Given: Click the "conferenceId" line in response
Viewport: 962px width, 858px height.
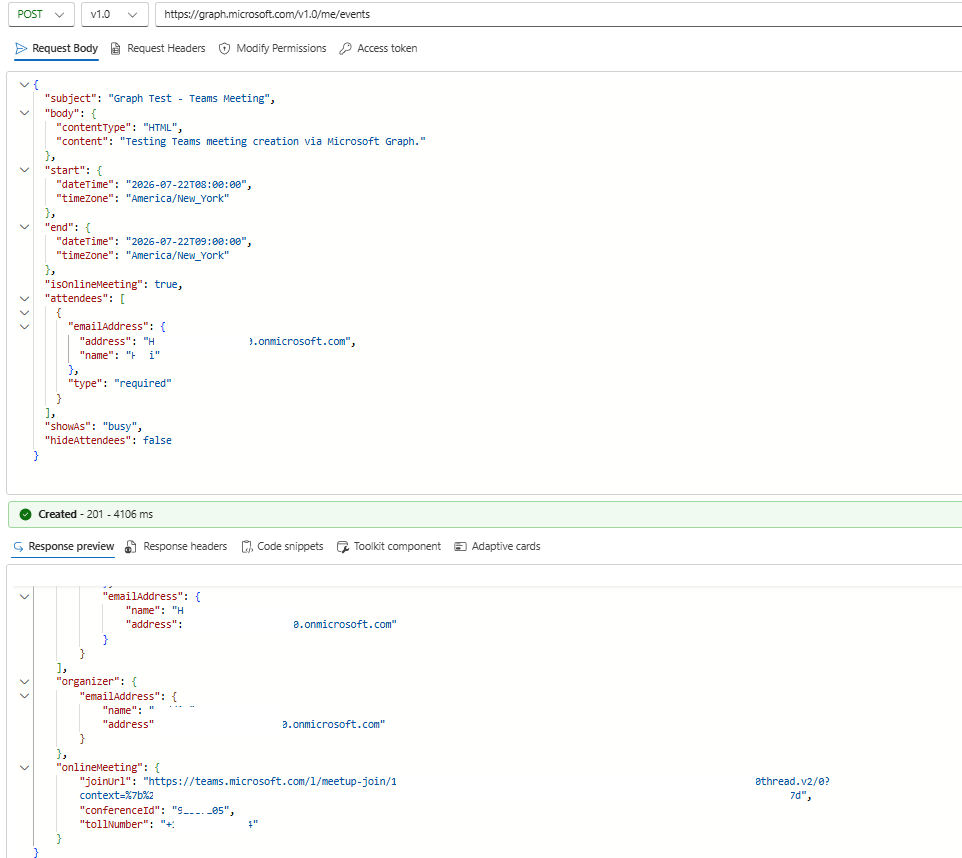Looking at the screenshot, I should click(x=157, y=810).
